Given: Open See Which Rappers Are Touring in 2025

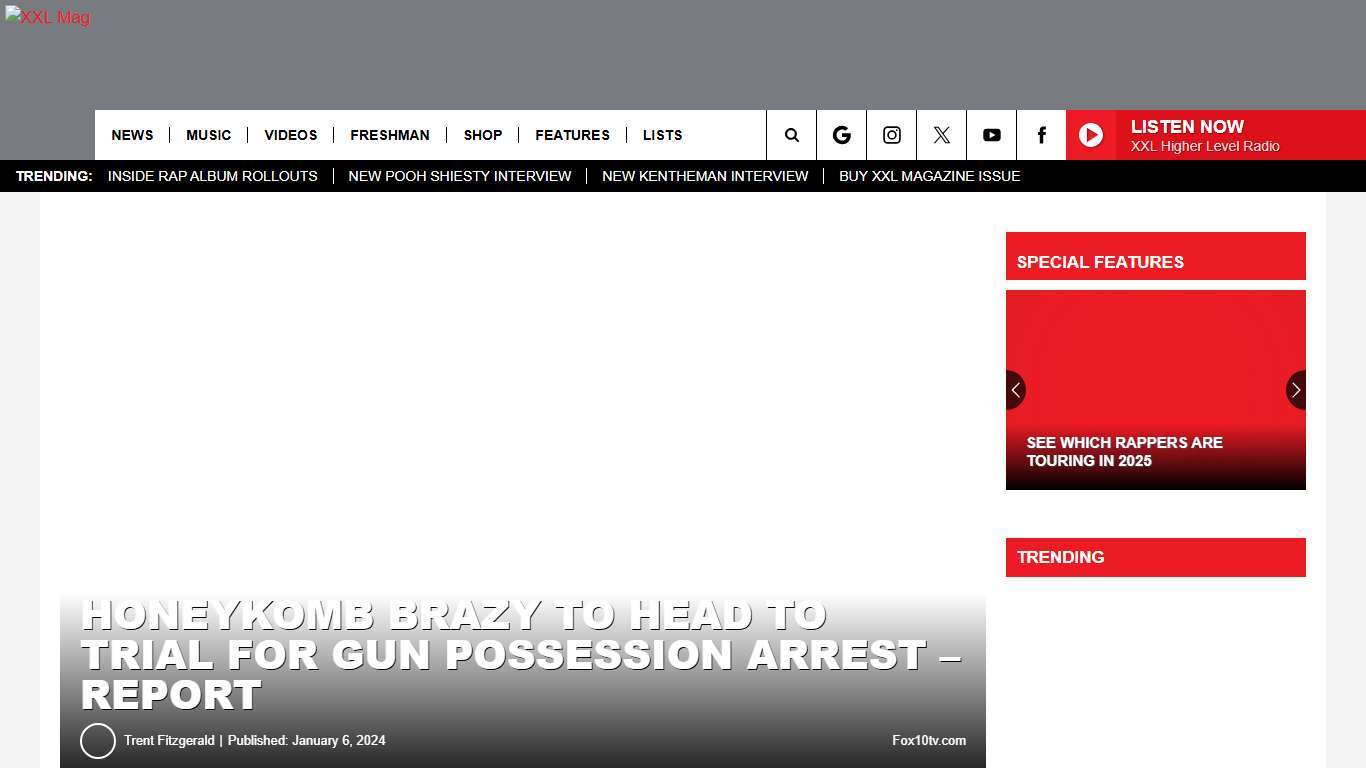Looking at the screenshot, I should coord(1125,452).
